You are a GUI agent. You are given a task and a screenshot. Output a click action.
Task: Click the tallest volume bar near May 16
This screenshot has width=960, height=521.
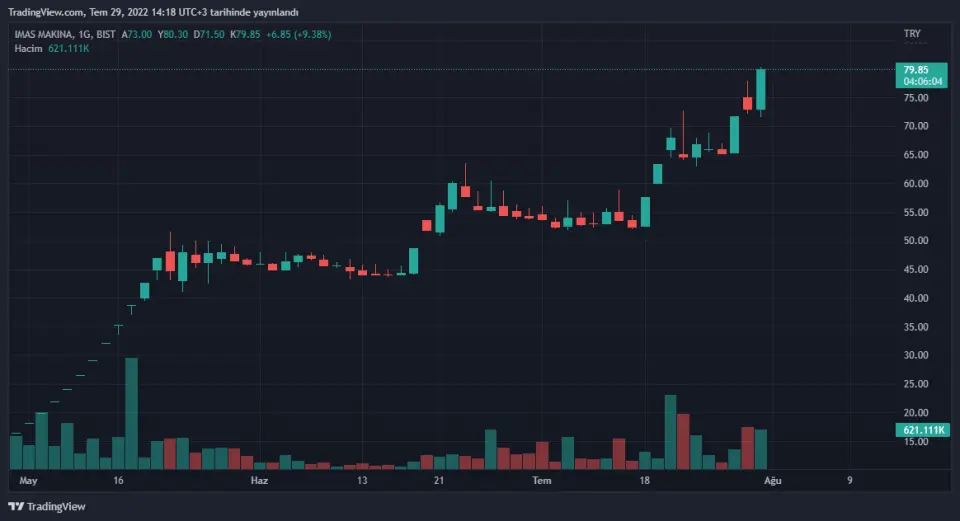131,413
